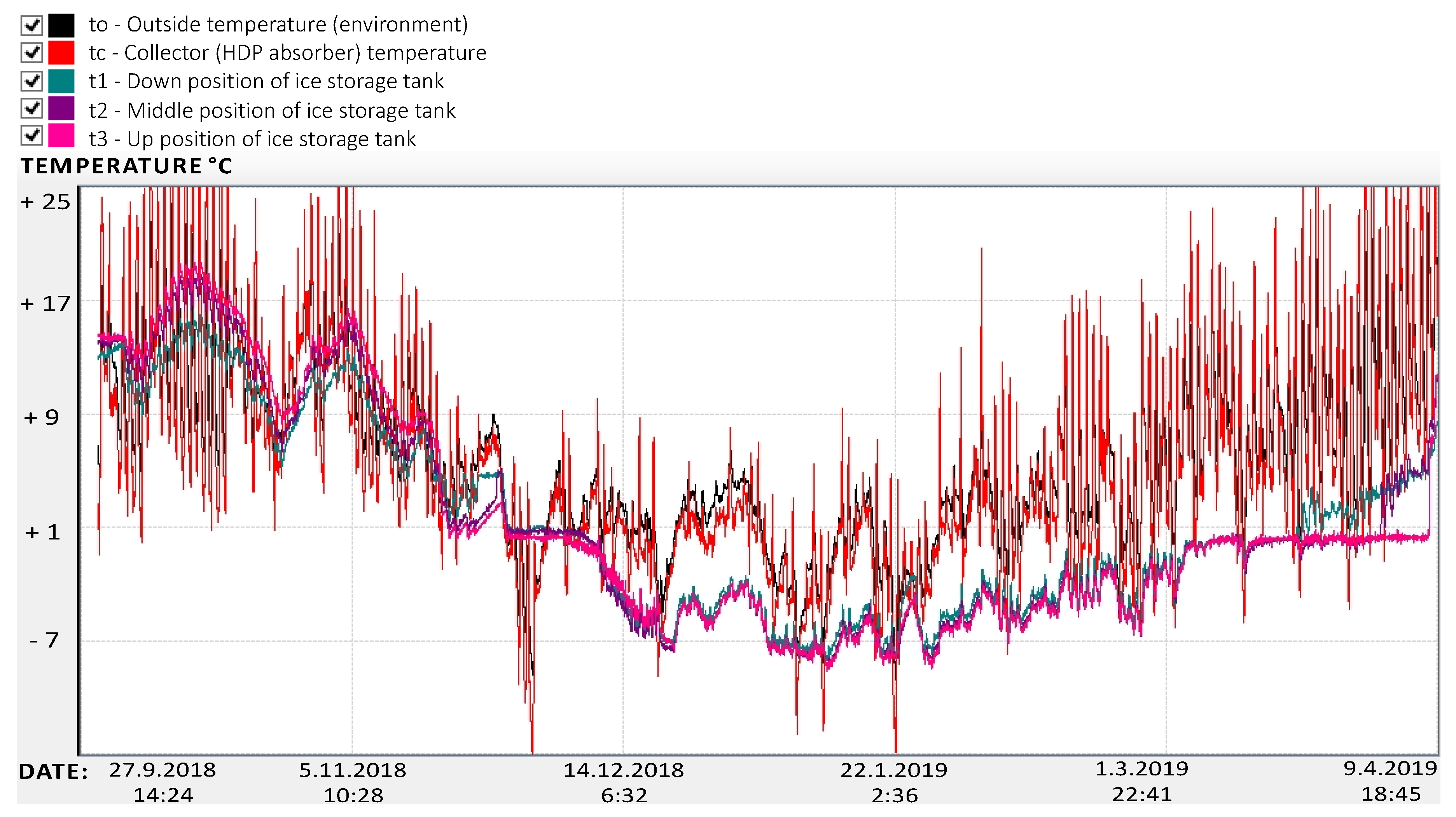1456x817 pixels.
Task: Click the '- 7' y-axis tick label
Action: click(44, 640)
